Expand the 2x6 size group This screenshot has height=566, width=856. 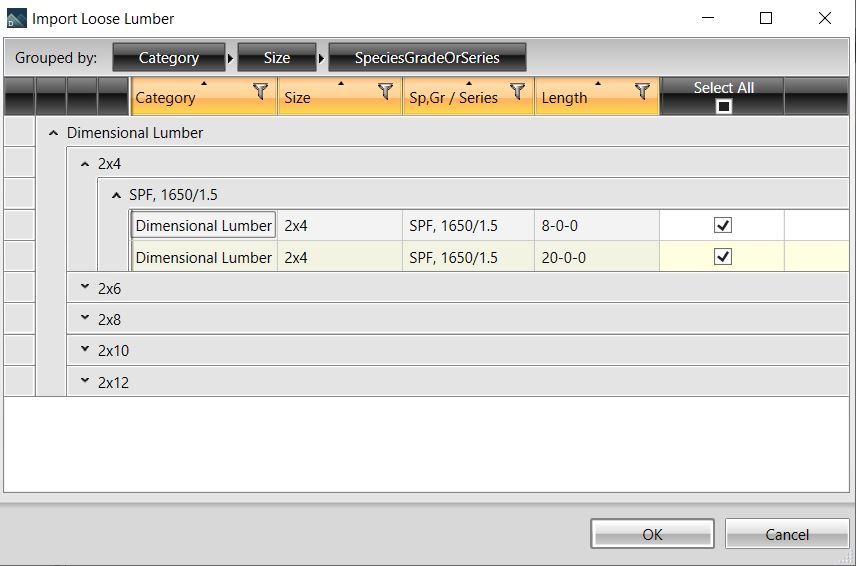[85, 288]
